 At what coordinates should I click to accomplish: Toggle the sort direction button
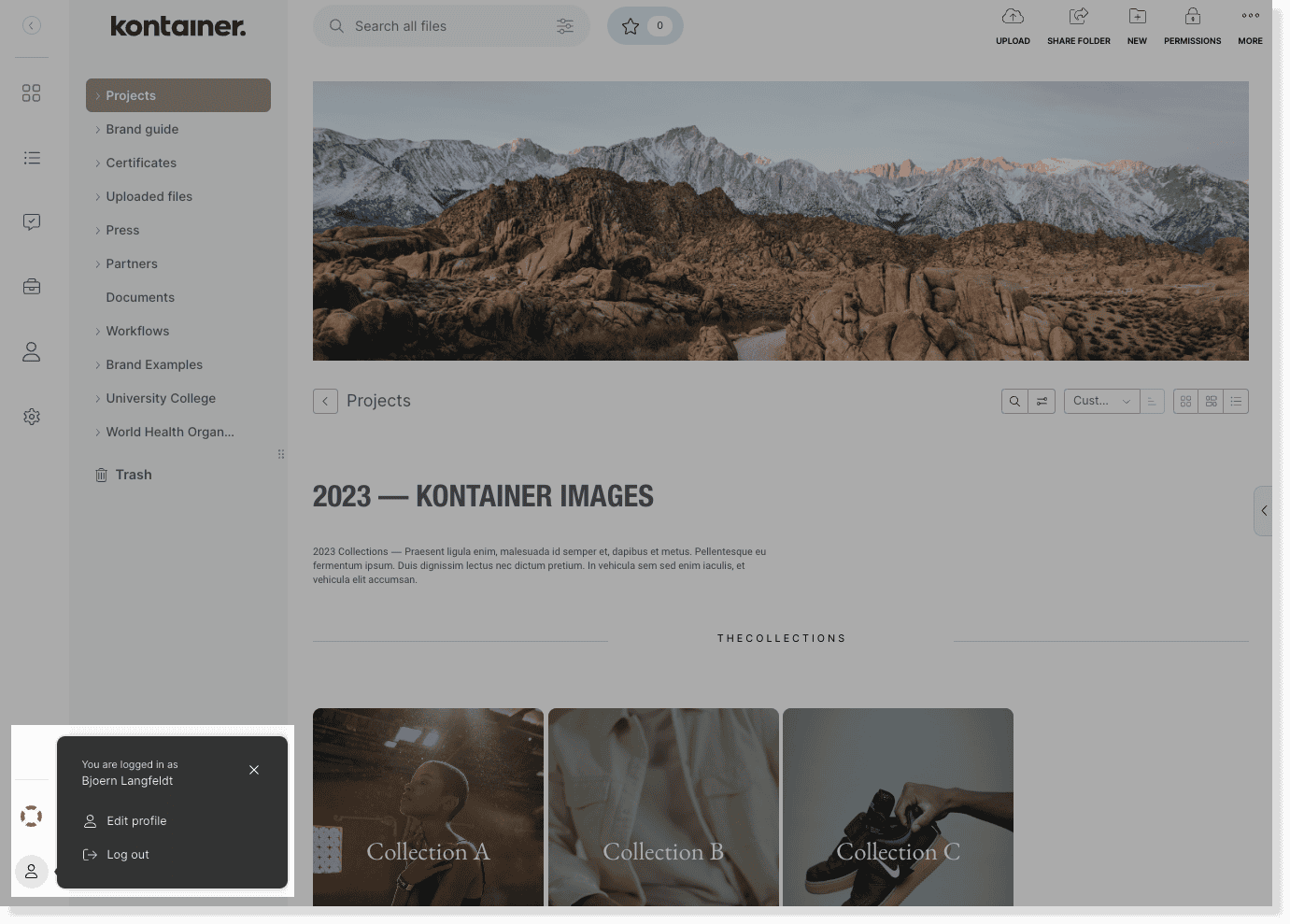click(x=1152, y=402)
